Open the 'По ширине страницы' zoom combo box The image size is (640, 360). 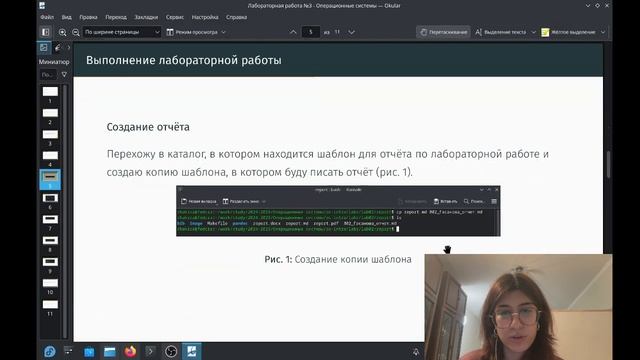point(122,32)
